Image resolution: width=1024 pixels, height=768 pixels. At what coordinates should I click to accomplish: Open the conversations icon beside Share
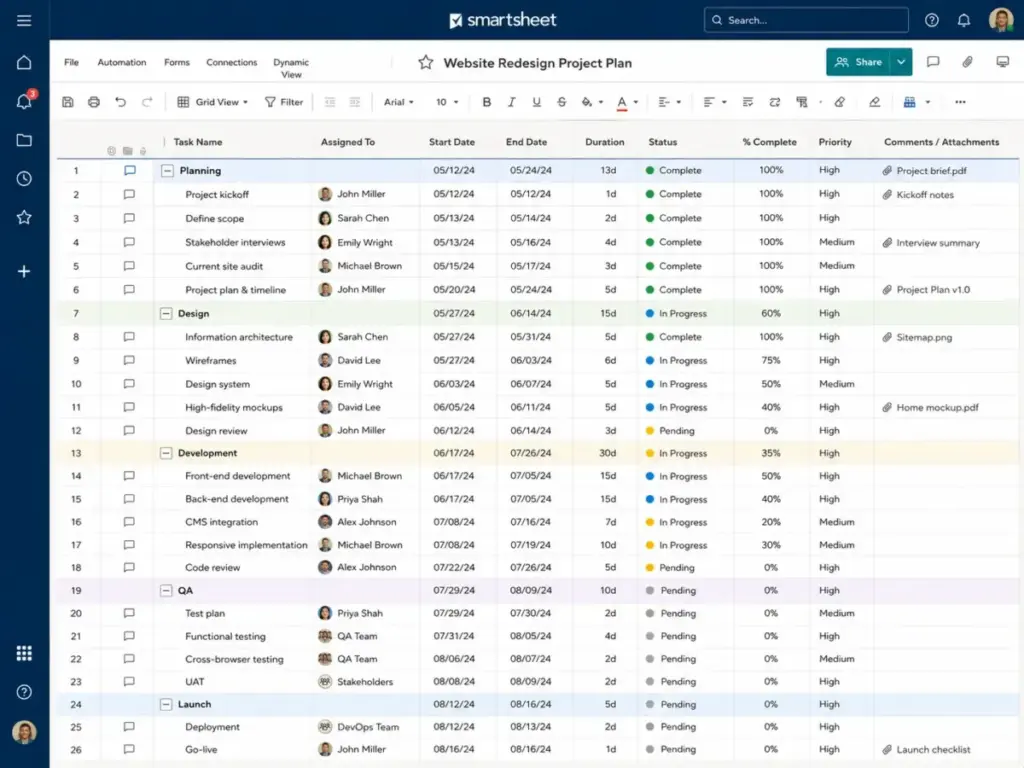click(933, 62)
